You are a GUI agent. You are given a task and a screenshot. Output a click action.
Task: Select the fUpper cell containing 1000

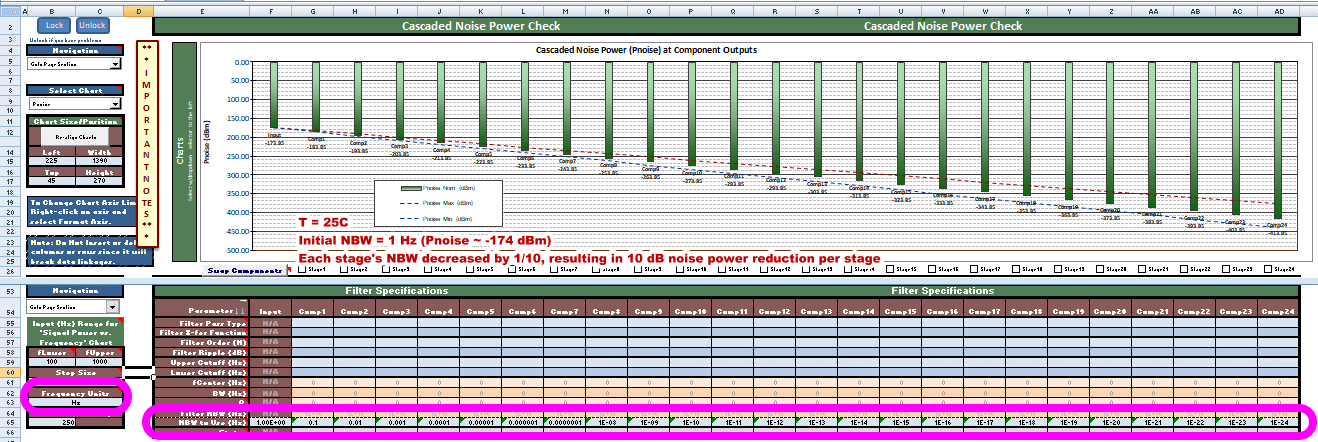coord(100,361)
